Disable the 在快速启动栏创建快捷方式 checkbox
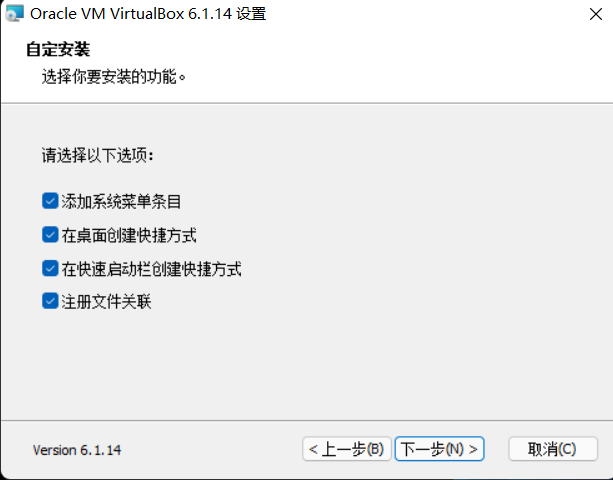The image size is (613, 480). point(50,269)
